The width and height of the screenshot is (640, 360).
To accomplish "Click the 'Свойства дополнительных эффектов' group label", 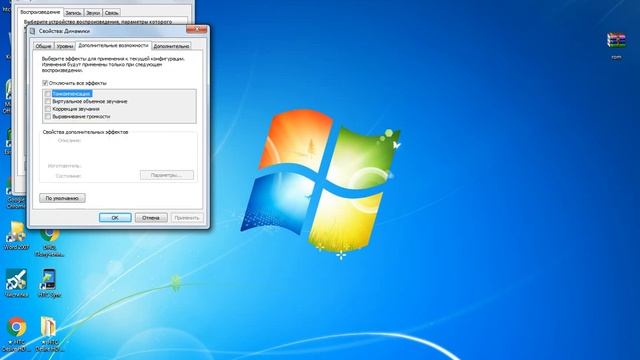I will point(85,132).
